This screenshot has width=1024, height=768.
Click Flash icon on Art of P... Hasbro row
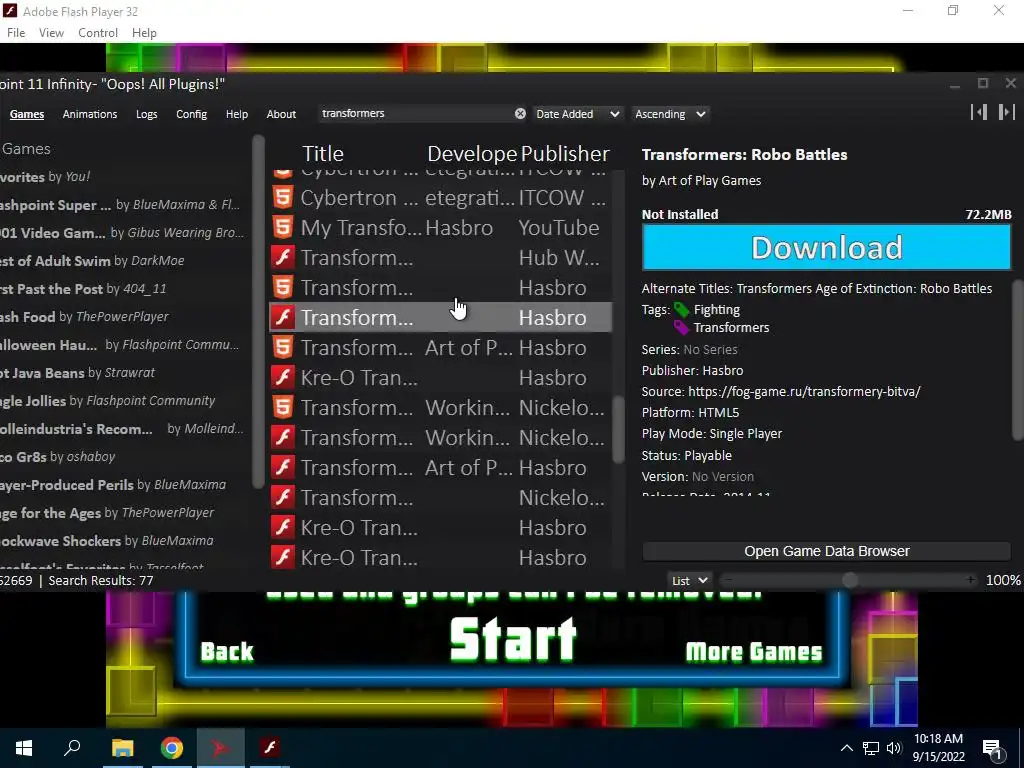(x=283, y=468)
